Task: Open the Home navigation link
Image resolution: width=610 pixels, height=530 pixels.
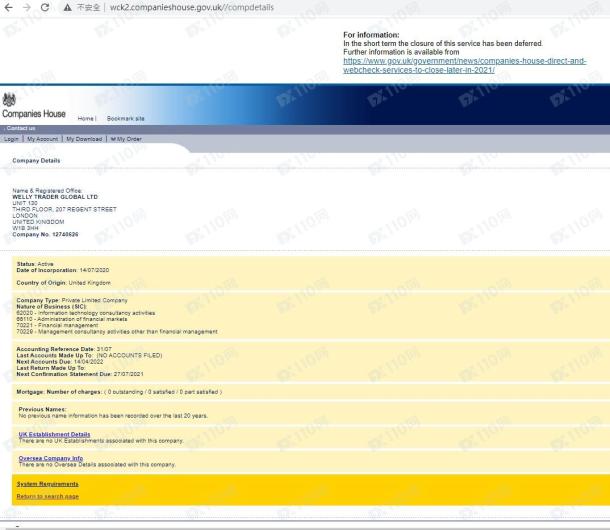Action: [86, 118]
